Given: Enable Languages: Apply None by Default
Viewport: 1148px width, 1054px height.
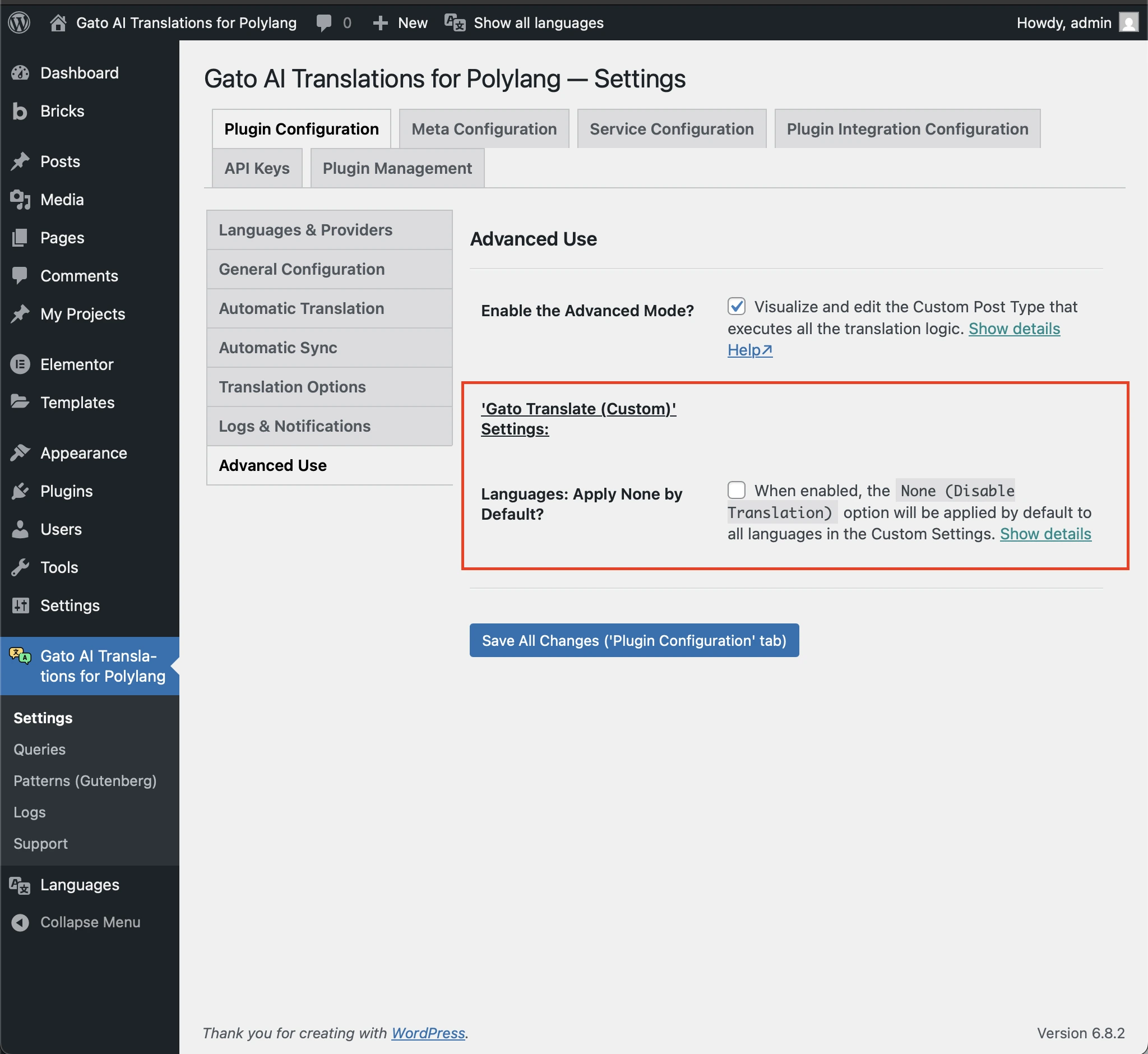Looking at the screenshot, I should pyautogui.click(x=736, y=490).
